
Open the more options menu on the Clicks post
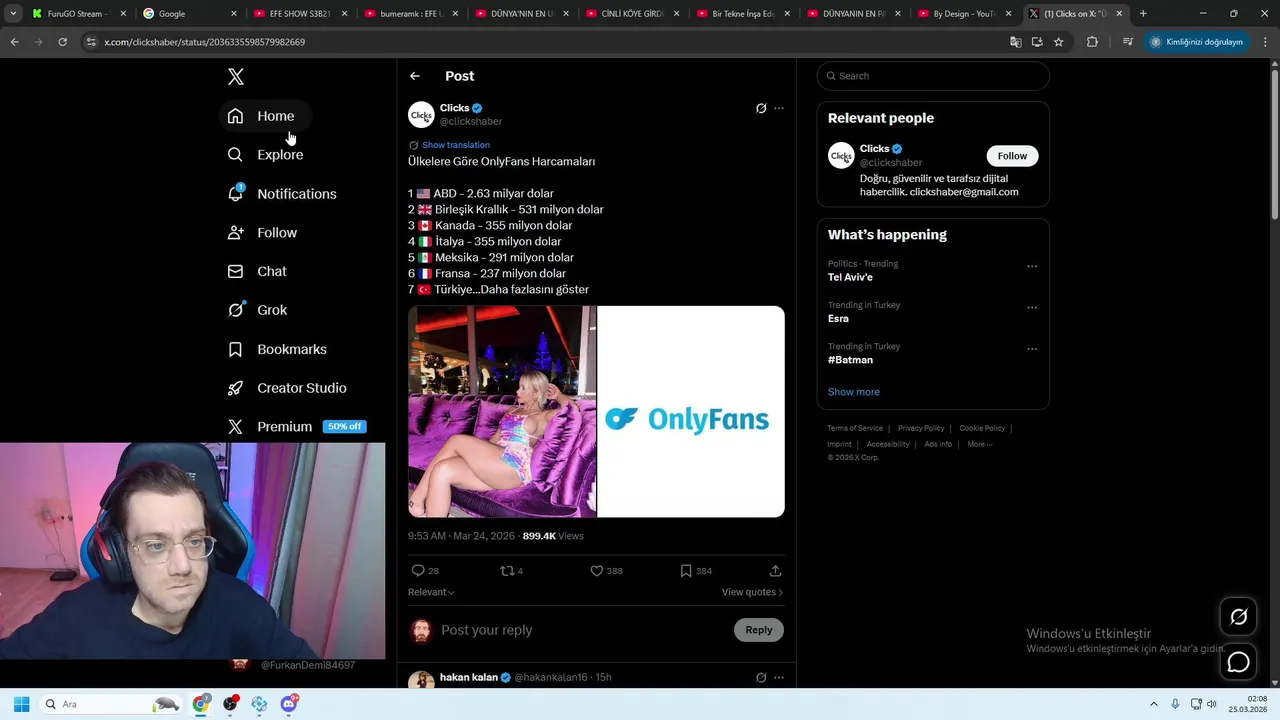779,108
